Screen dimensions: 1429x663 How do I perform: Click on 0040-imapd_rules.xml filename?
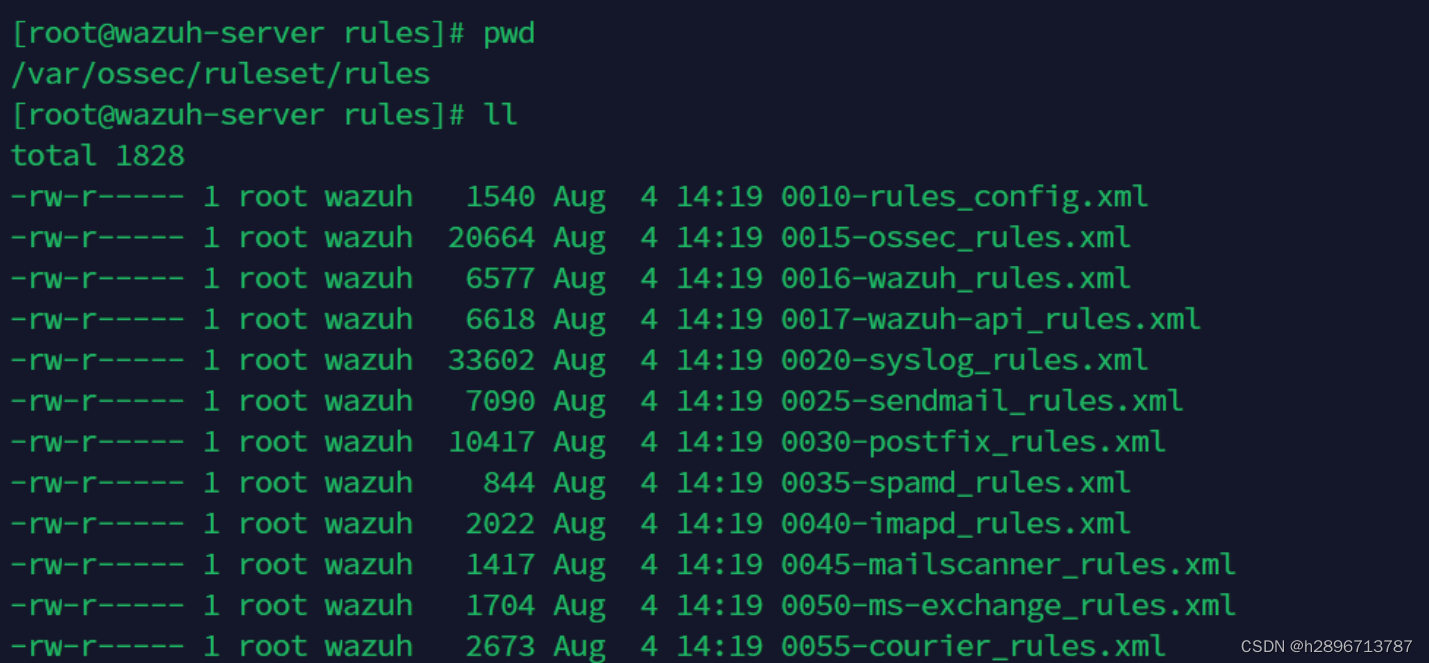coord(955,525)
